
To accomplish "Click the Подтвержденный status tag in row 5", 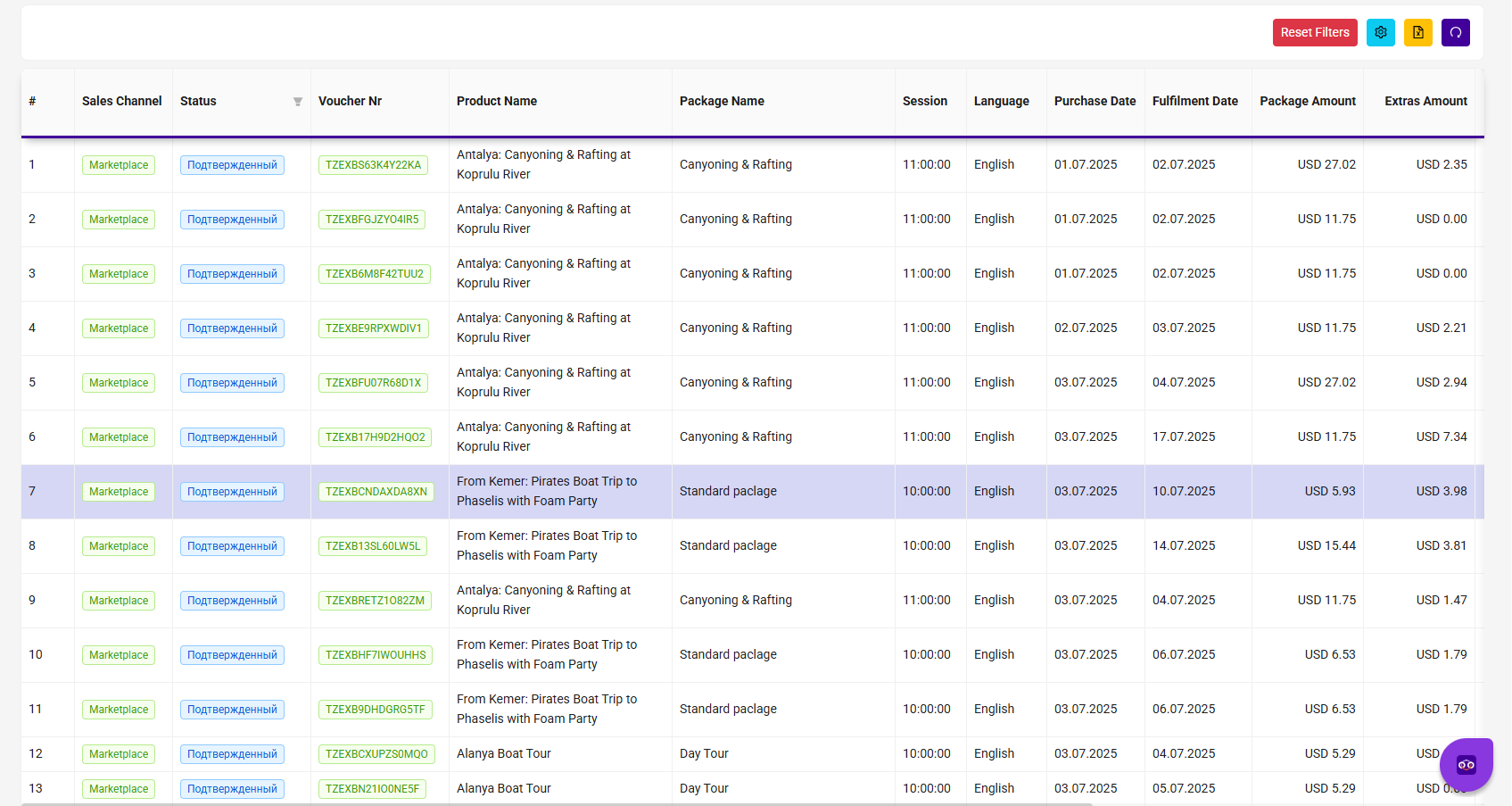I will tap(232, 383).
